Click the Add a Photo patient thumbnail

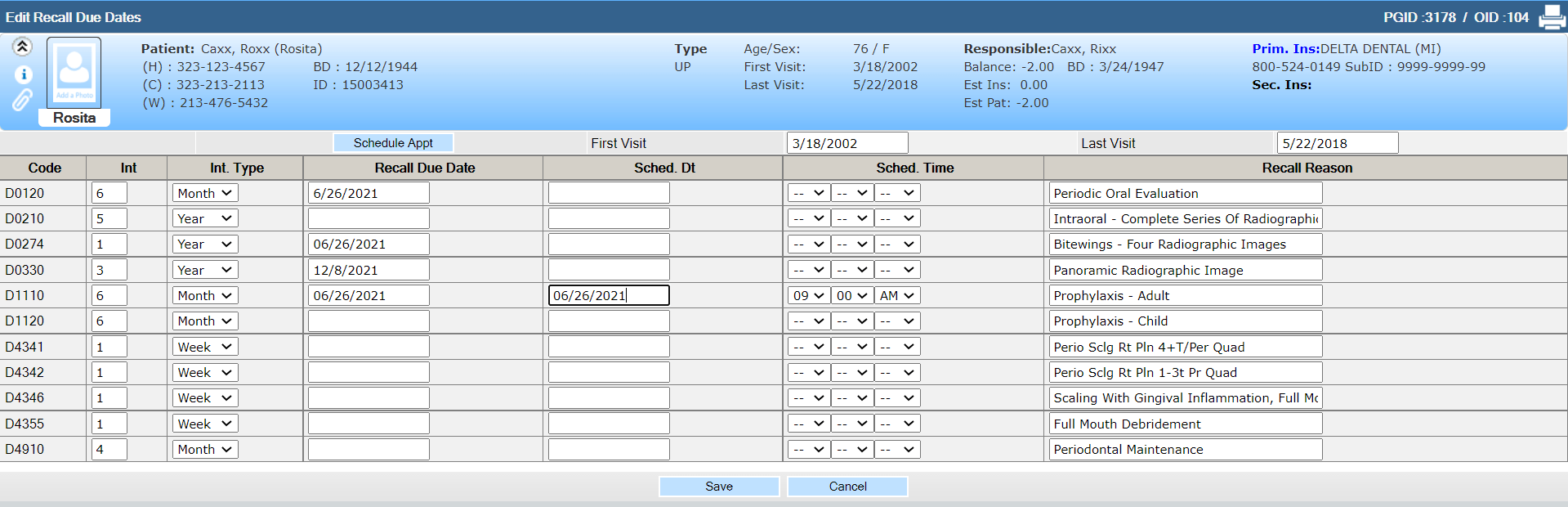74,73
